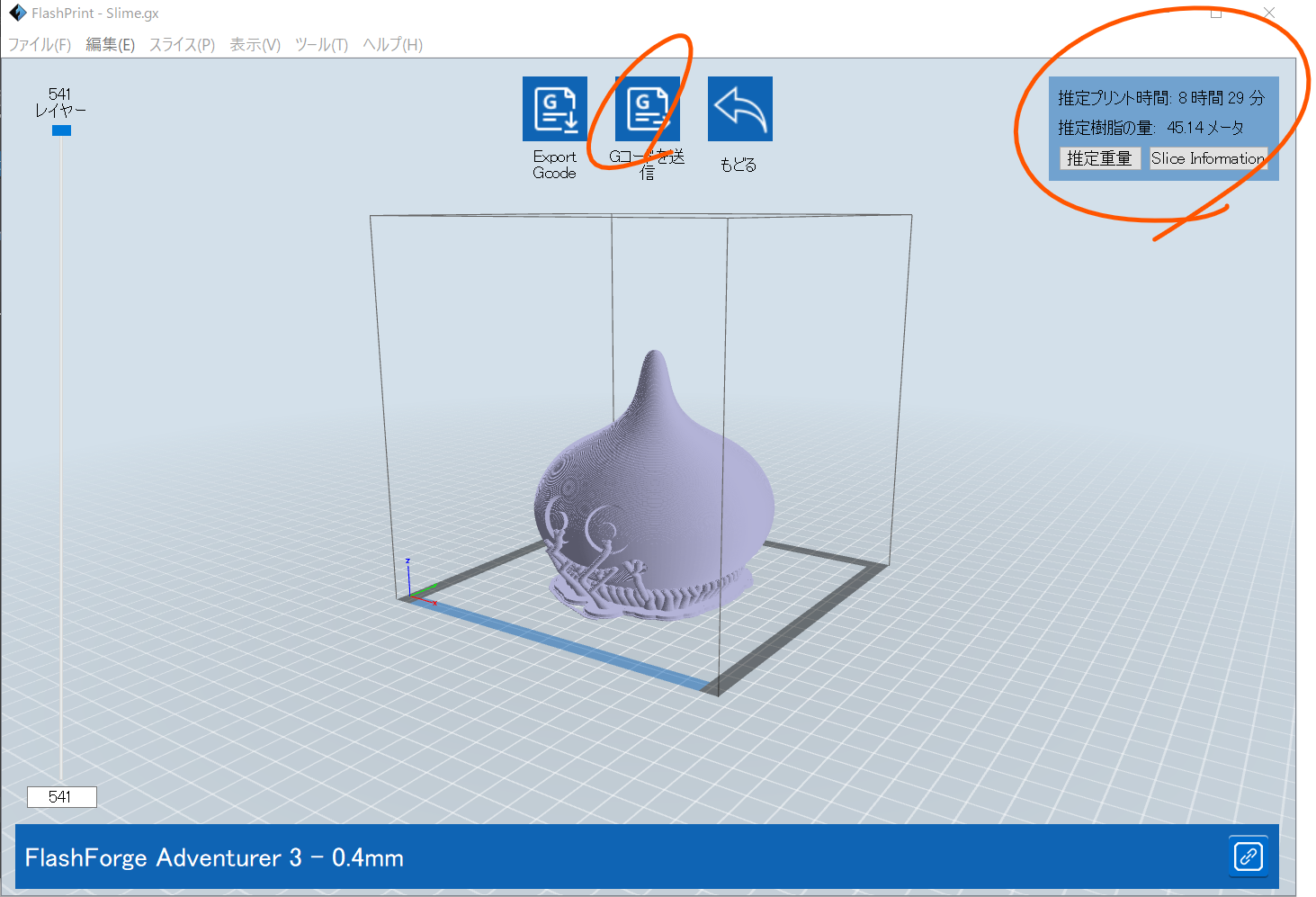Screen dimensions: 1316x897
Task: Grab the layer slider handle at top
Action: tap(61, 130)
